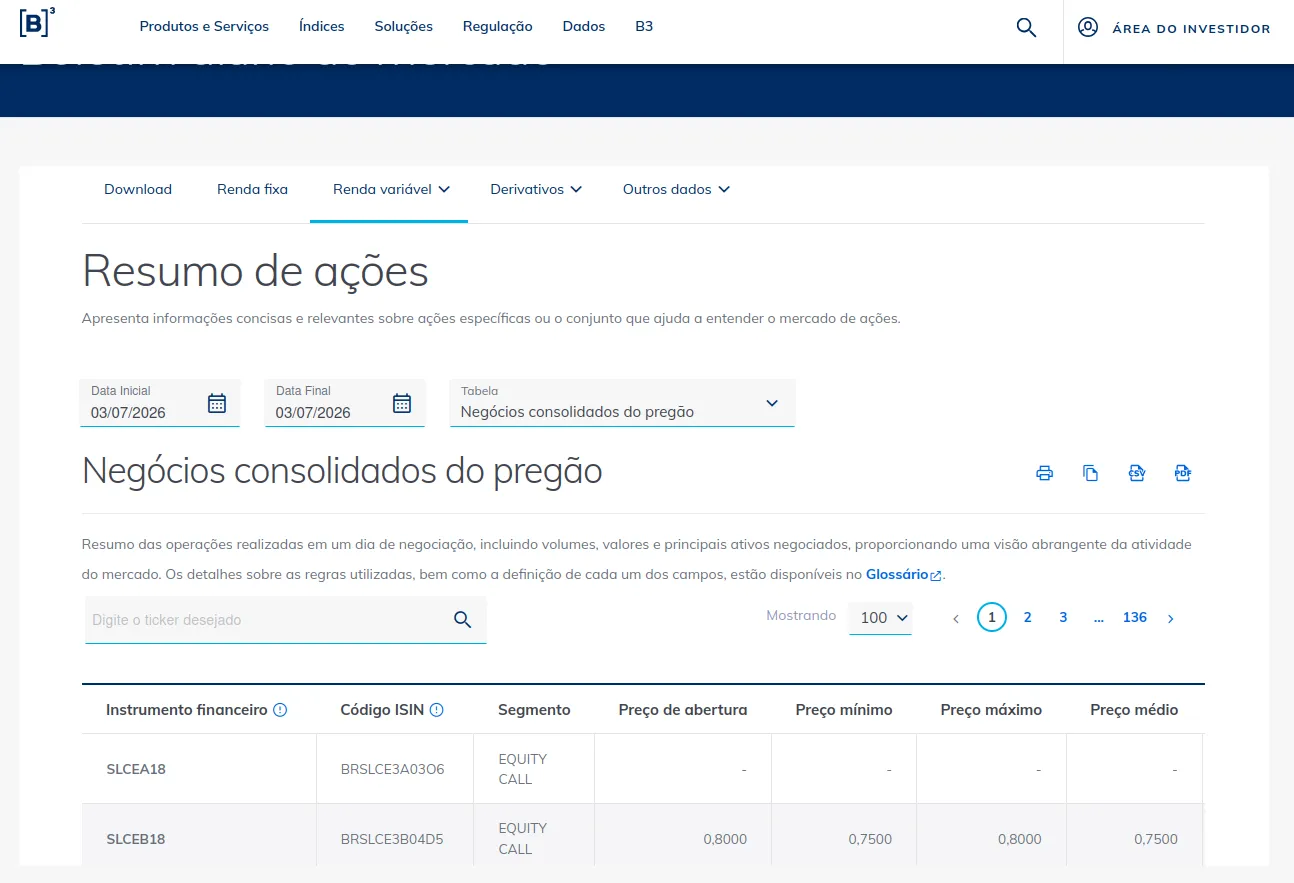Select the SLCEA18 instrument cell
The height and width of the screenshot is (883, 1294).
[x=199, y=769]
